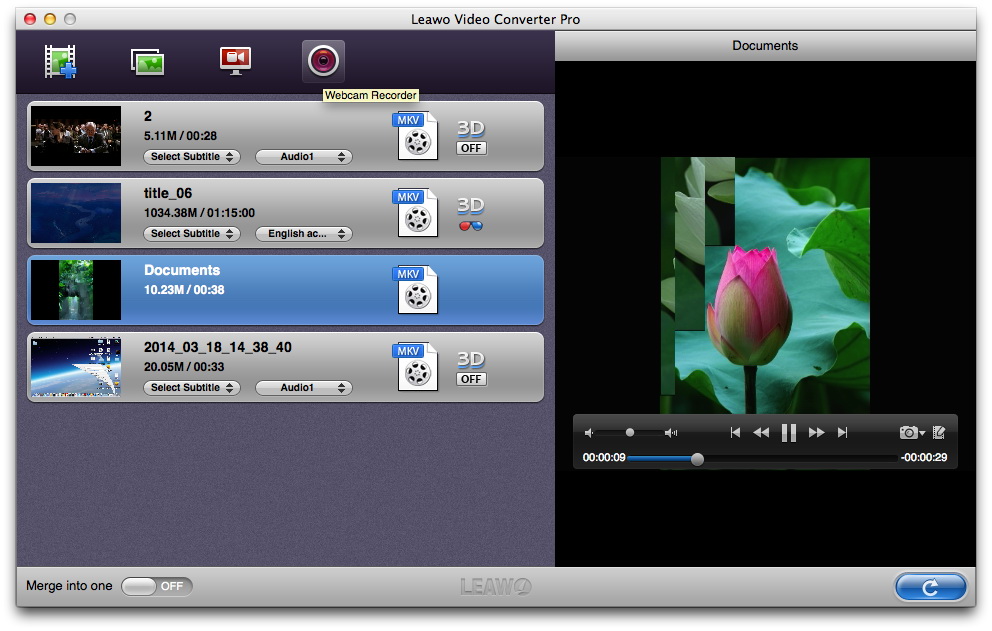Skip to previous track in player
The height and width of the screenshot is (631, 992).
coord(735,433)
